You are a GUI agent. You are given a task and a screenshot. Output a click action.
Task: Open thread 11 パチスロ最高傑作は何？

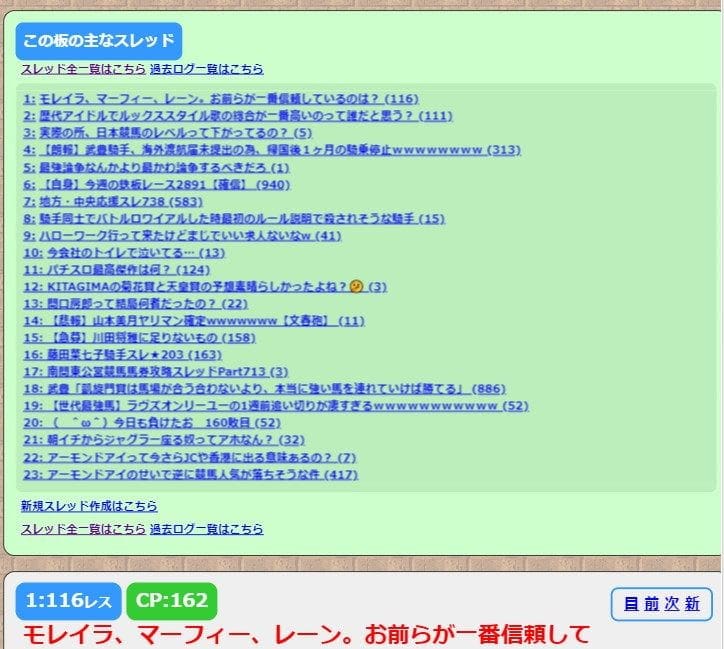[x=116, y=270]
